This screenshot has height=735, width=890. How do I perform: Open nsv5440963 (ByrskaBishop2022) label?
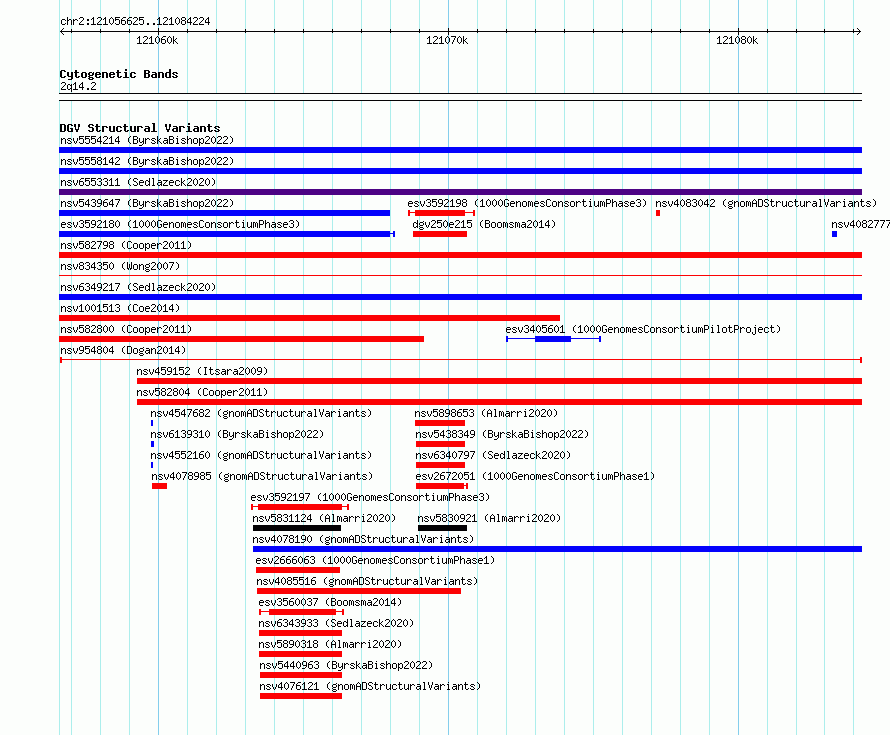pos(346,665)
